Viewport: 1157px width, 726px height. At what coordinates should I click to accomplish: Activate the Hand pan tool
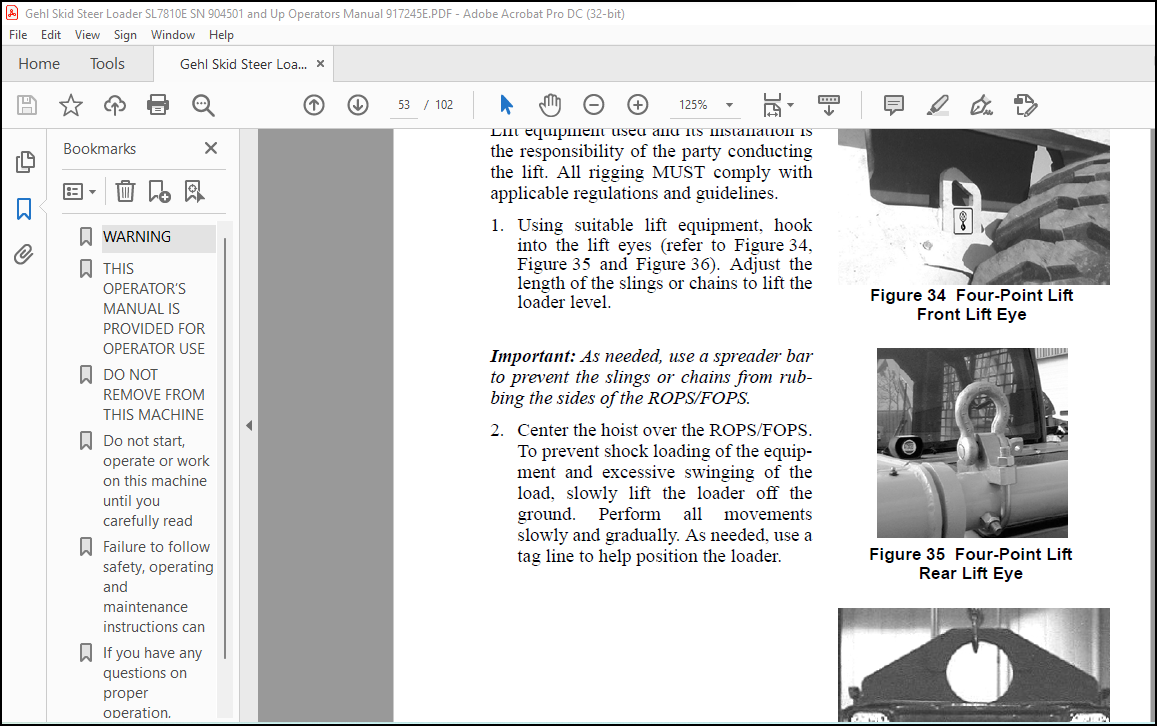pyautogui.click(x=550, y=105)
